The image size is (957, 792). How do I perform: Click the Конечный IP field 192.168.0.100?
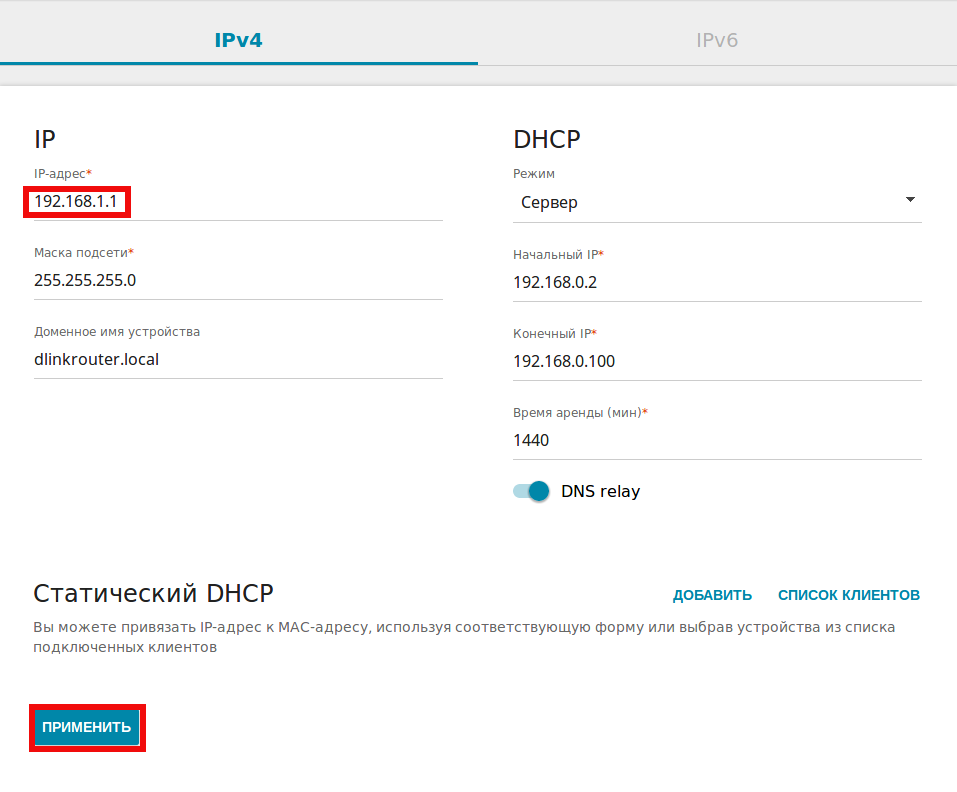pyautogui.click(x=716, y=361)
